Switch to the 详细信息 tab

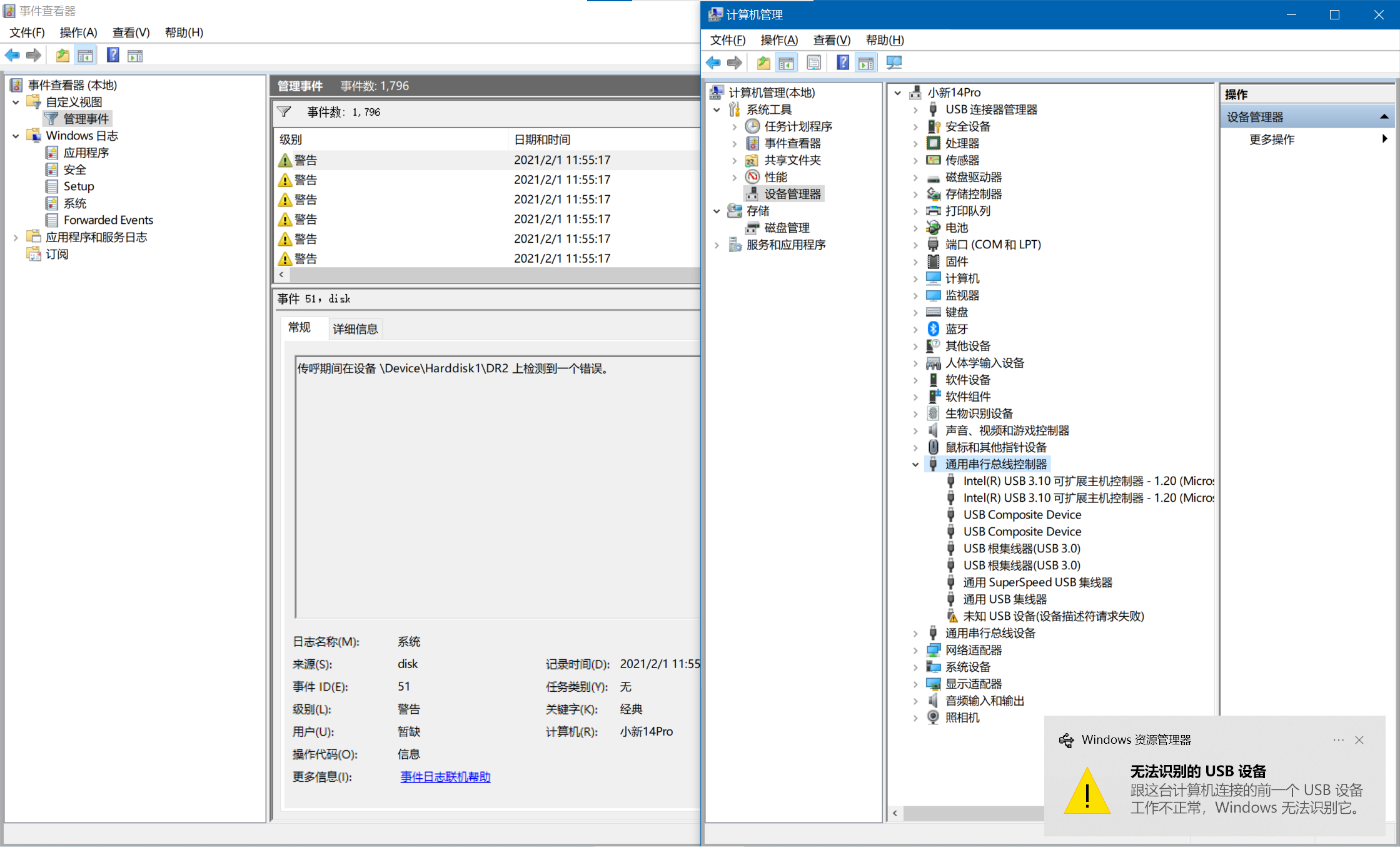coord(355,329)
